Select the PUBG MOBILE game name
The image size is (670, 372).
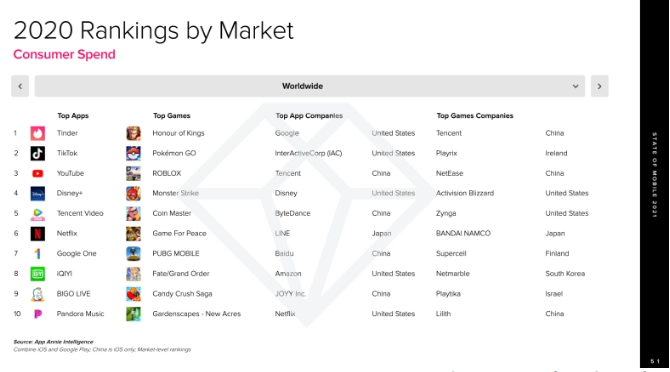[x=176, y=254]
